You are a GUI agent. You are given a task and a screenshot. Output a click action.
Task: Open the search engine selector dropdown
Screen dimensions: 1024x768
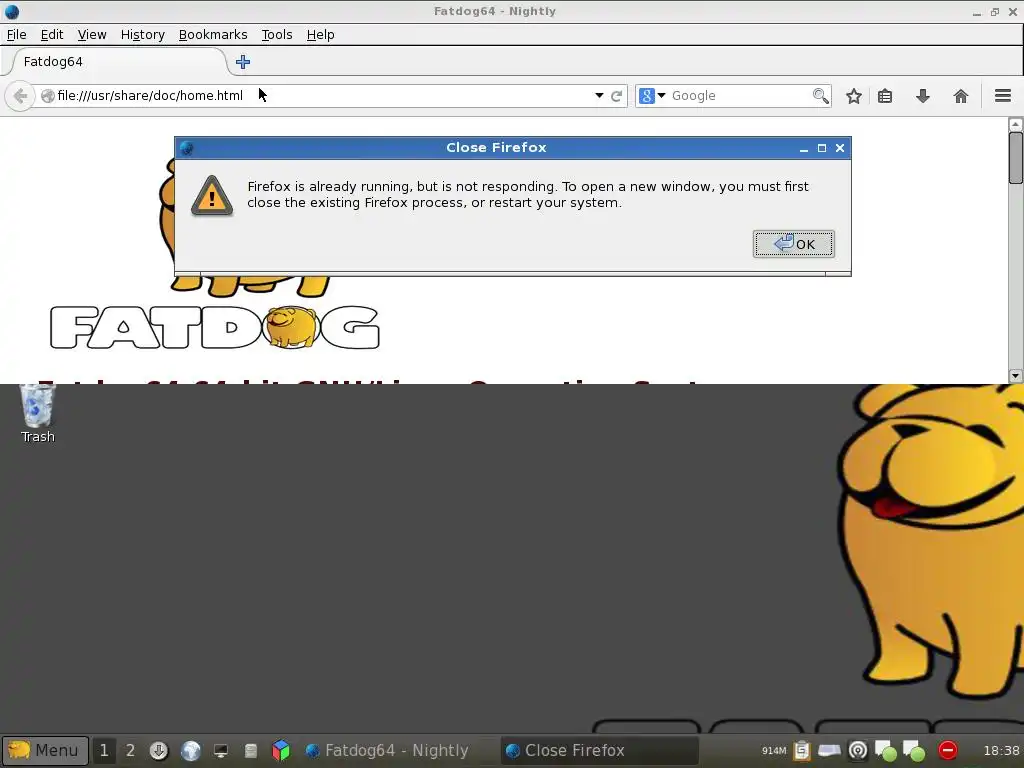652,96
